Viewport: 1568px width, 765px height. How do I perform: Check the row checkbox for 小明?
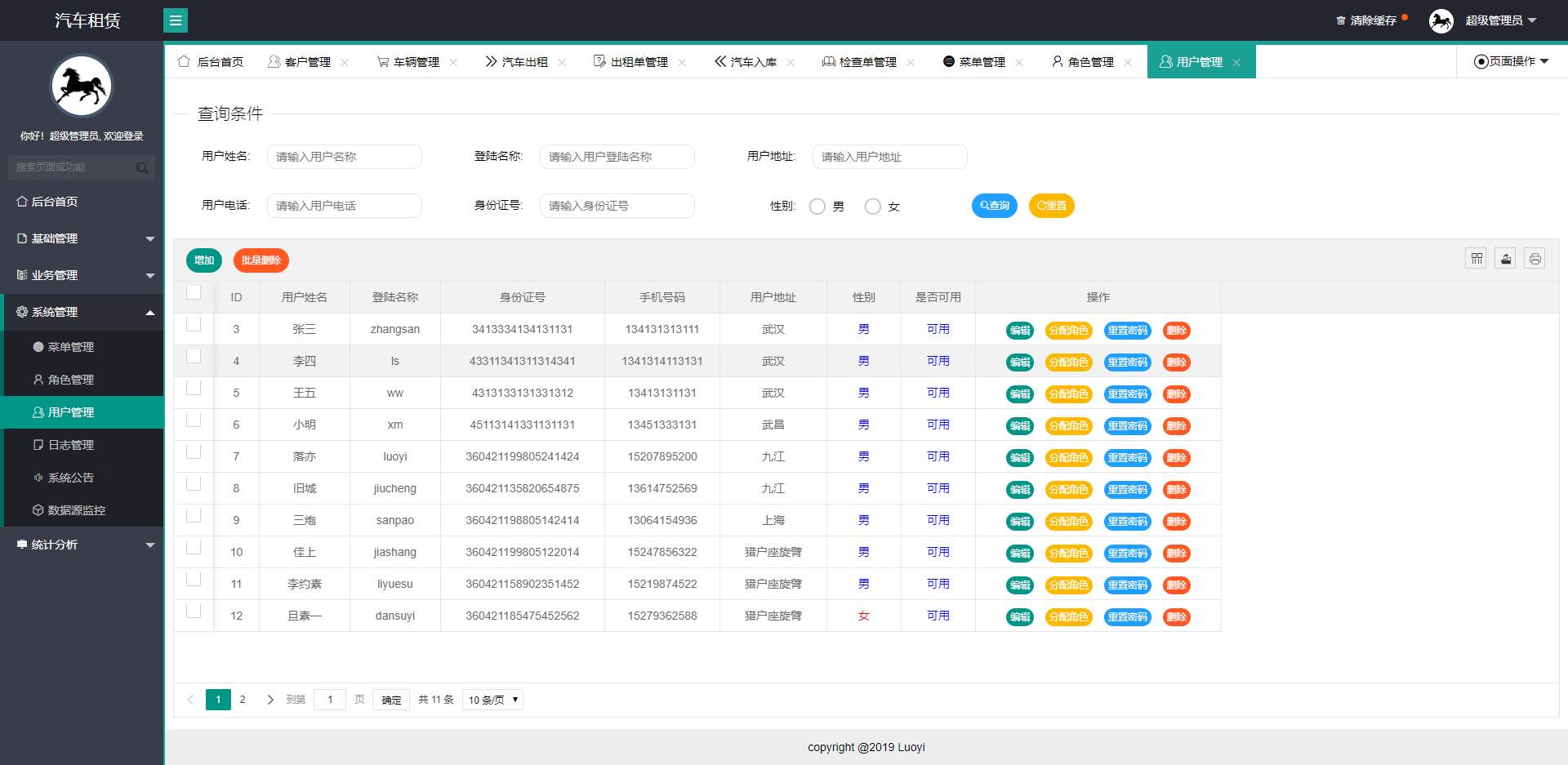pos(194,420)
